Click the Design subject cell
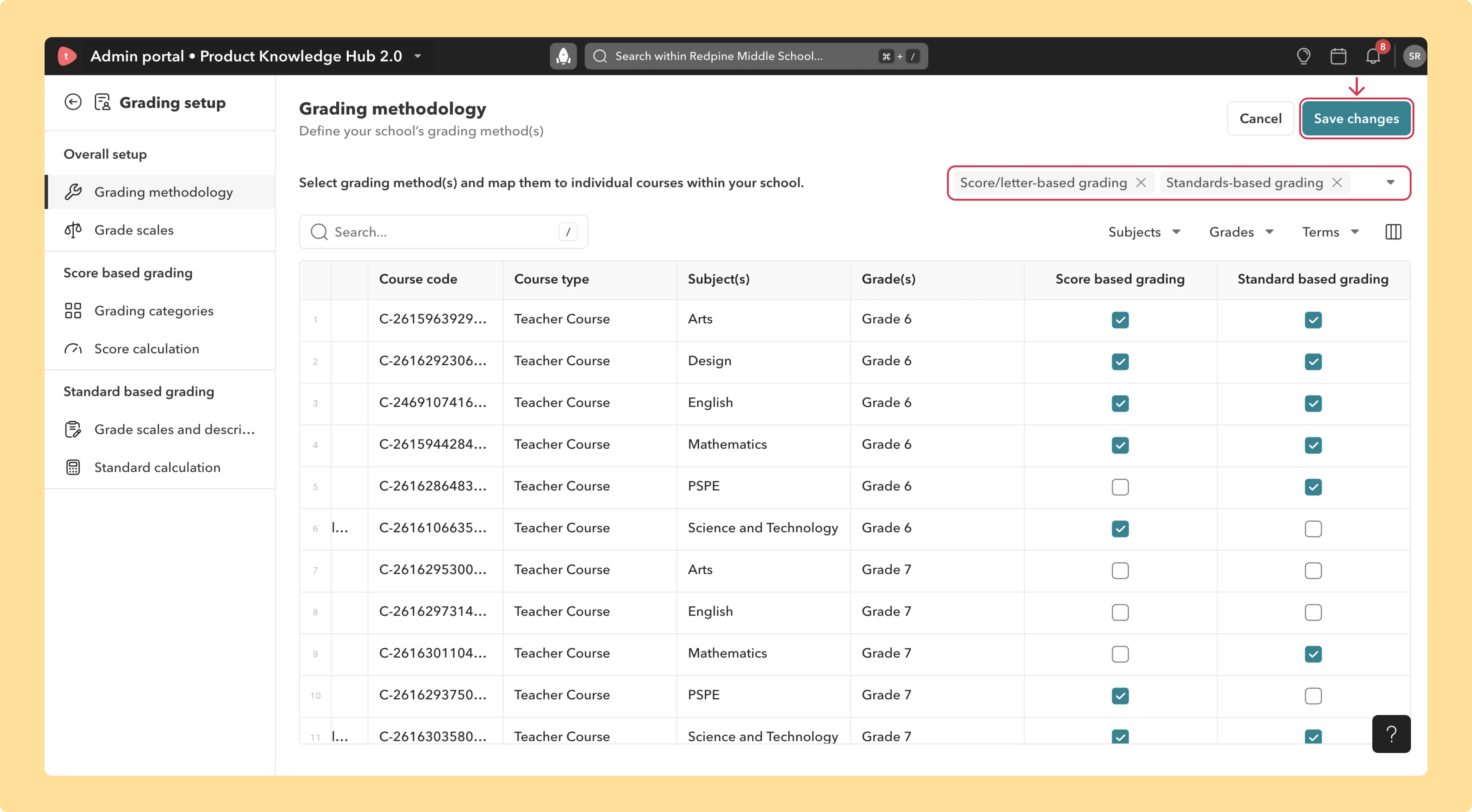This screenshot has width=1472, height=812. [x=763, y=361]
